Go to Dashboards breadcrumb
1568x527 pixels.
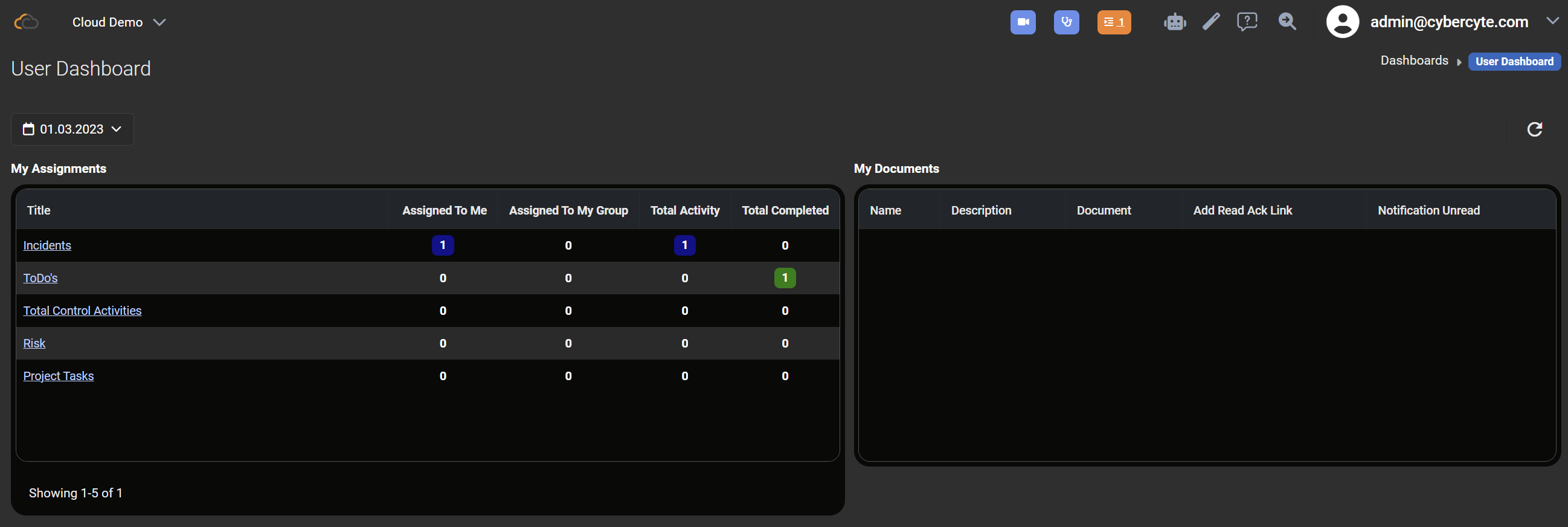coord(1413,60)
